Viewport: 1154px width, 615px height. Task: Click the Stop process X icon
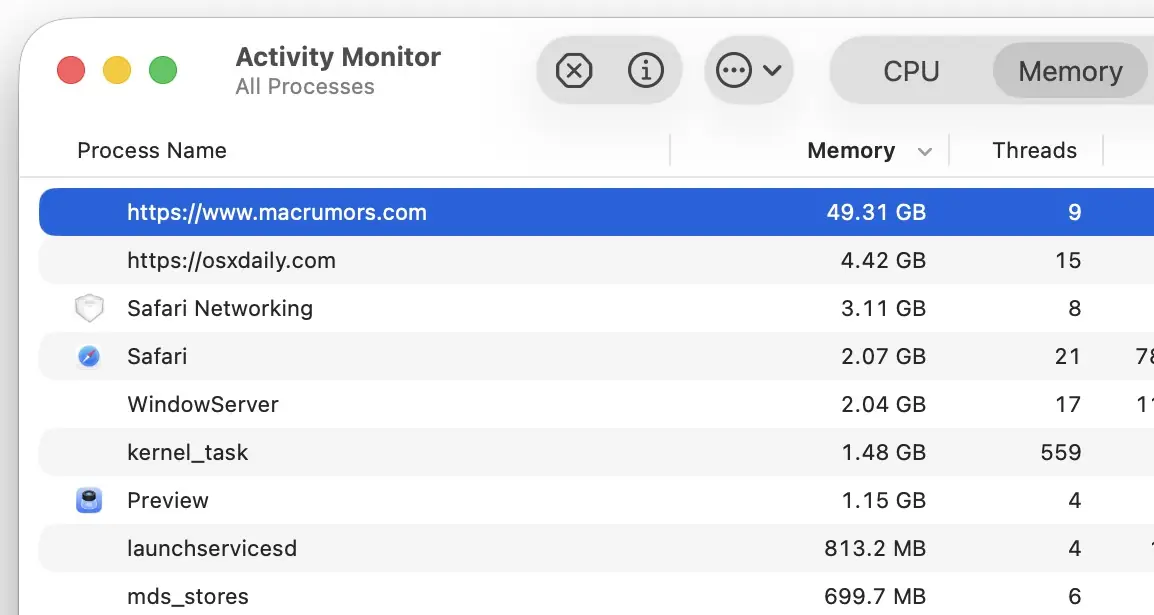pyautogui.click(x=574, y=71)
